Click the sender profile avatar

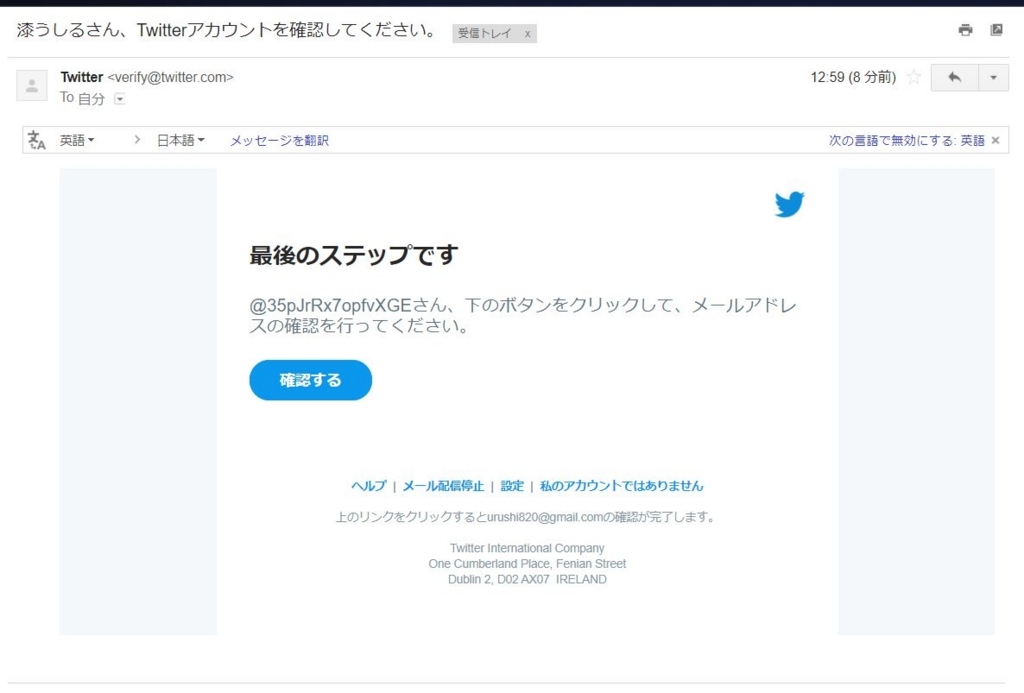point(31,87)
